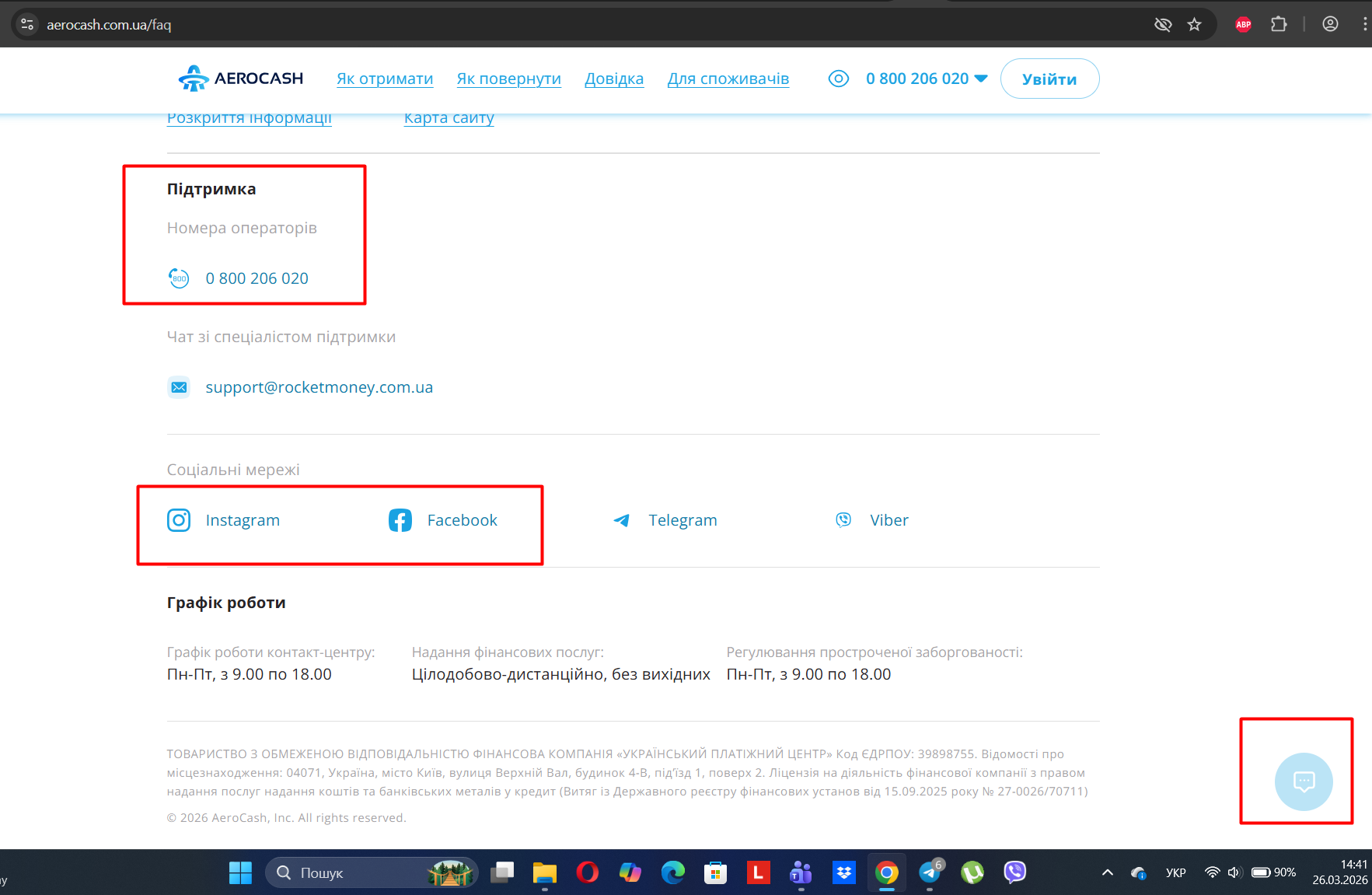Open Task View on the taskbar
Screen dimensions: 1372x895
tap(502, 872)
